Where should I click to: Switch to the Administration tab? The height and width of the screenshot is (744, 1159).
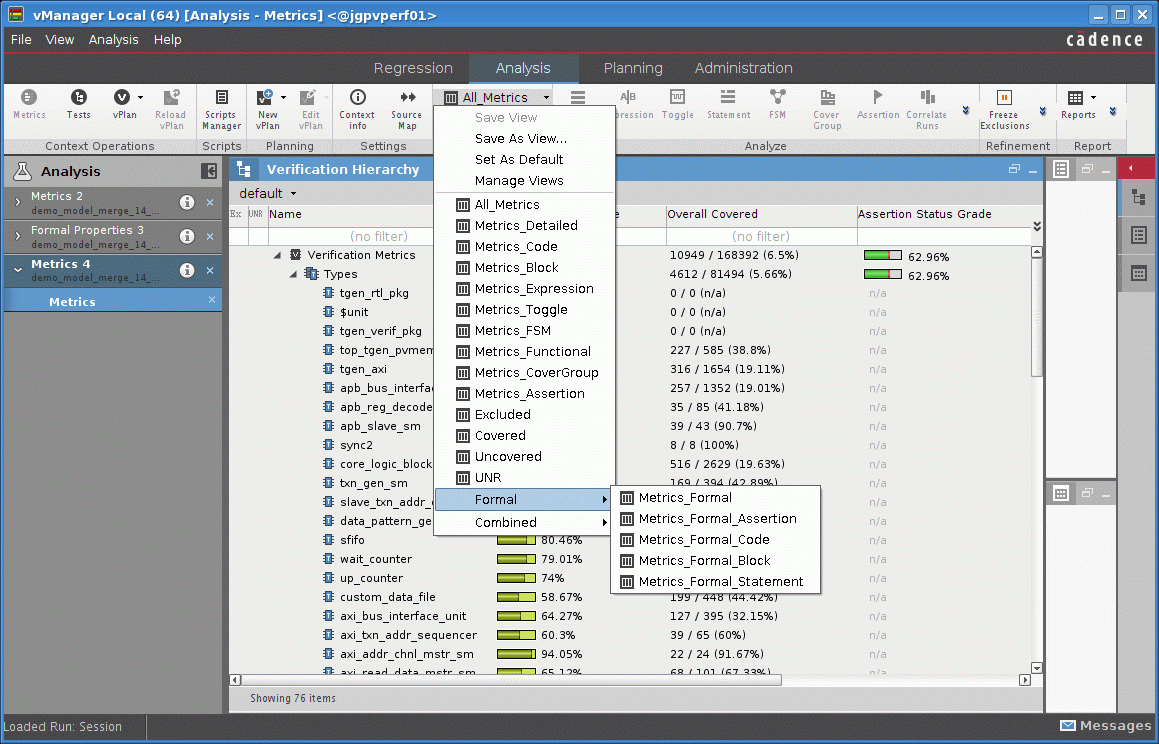click(x=743, y=68)
